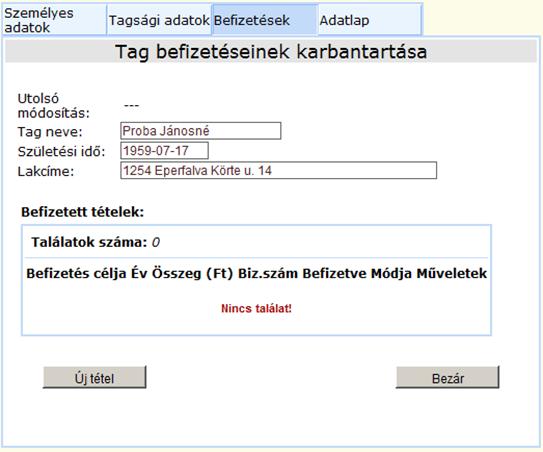Viewport: 543px width, 452px height.
Task: Click the Módja column header
Action: [x=392, y=274]
